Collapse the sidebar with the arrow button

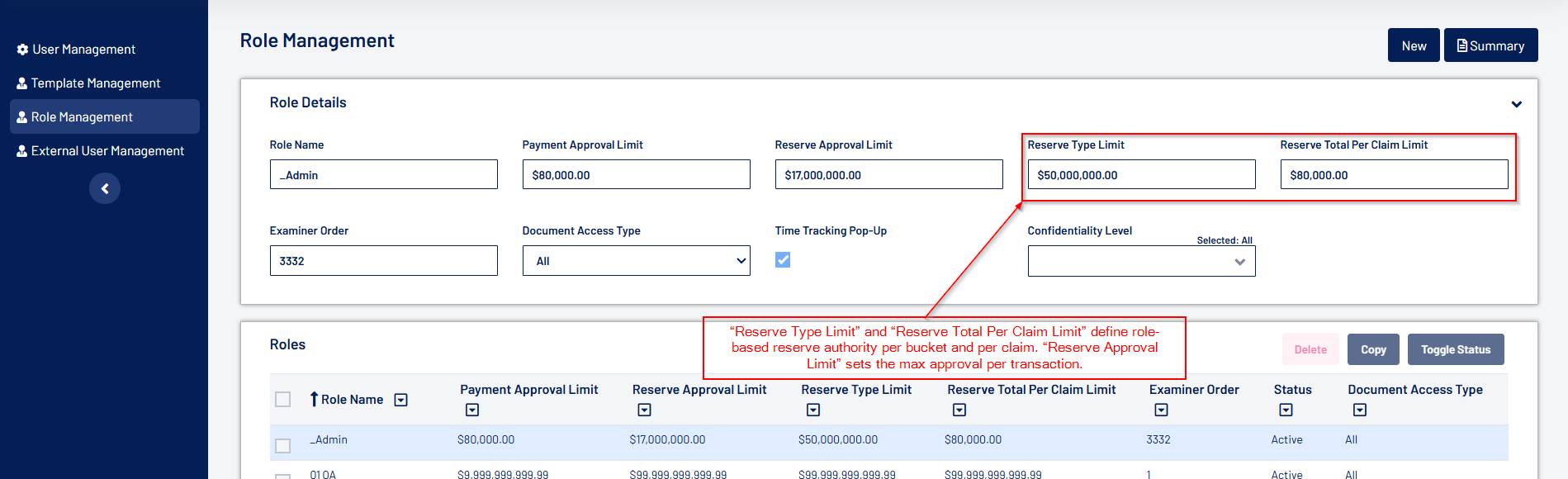click(105, 189)
